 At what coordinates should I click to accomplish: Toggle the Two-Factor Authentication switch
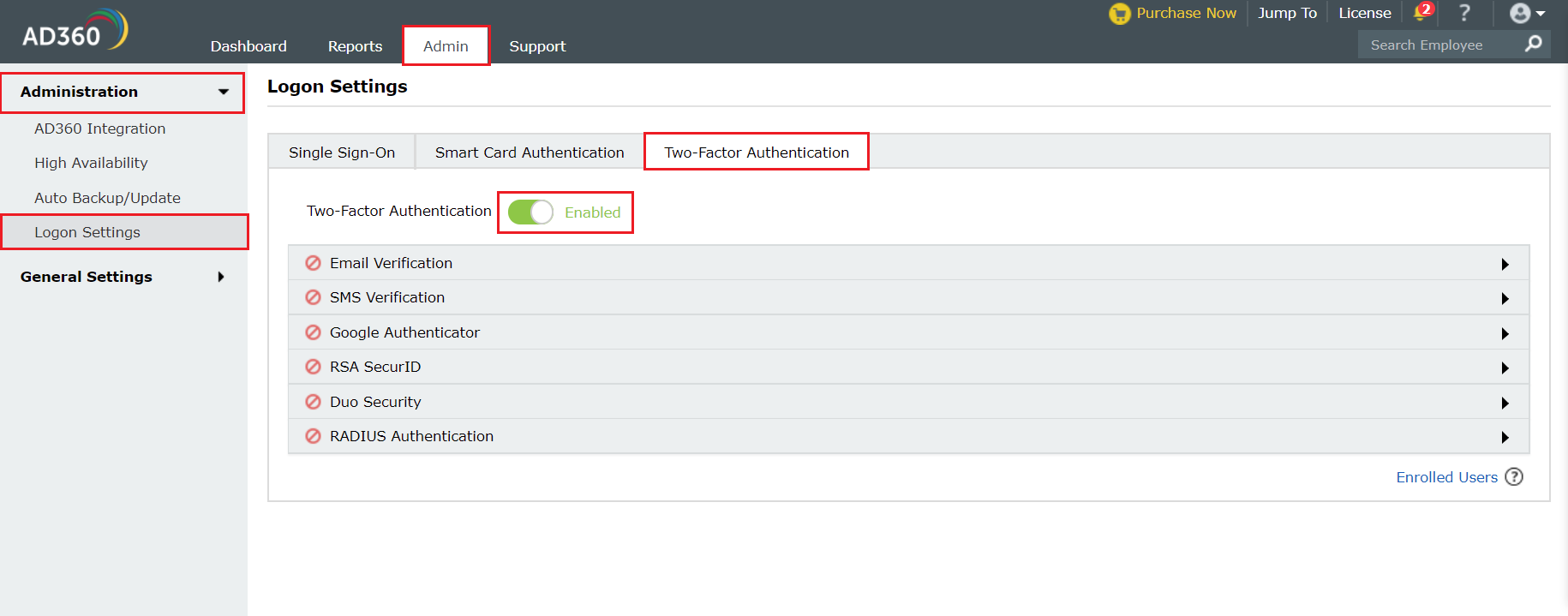[530, 212]
